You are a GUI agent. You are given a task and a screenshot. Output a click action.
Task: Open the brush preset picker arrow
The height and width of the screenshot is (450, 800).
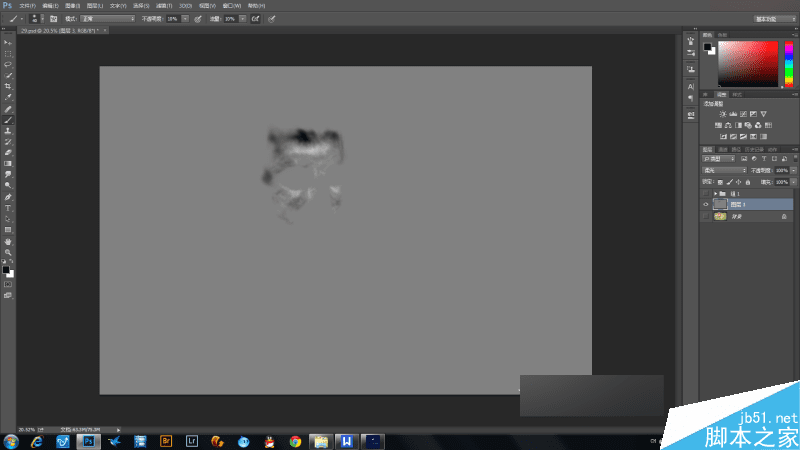click(x=42, y=19)
